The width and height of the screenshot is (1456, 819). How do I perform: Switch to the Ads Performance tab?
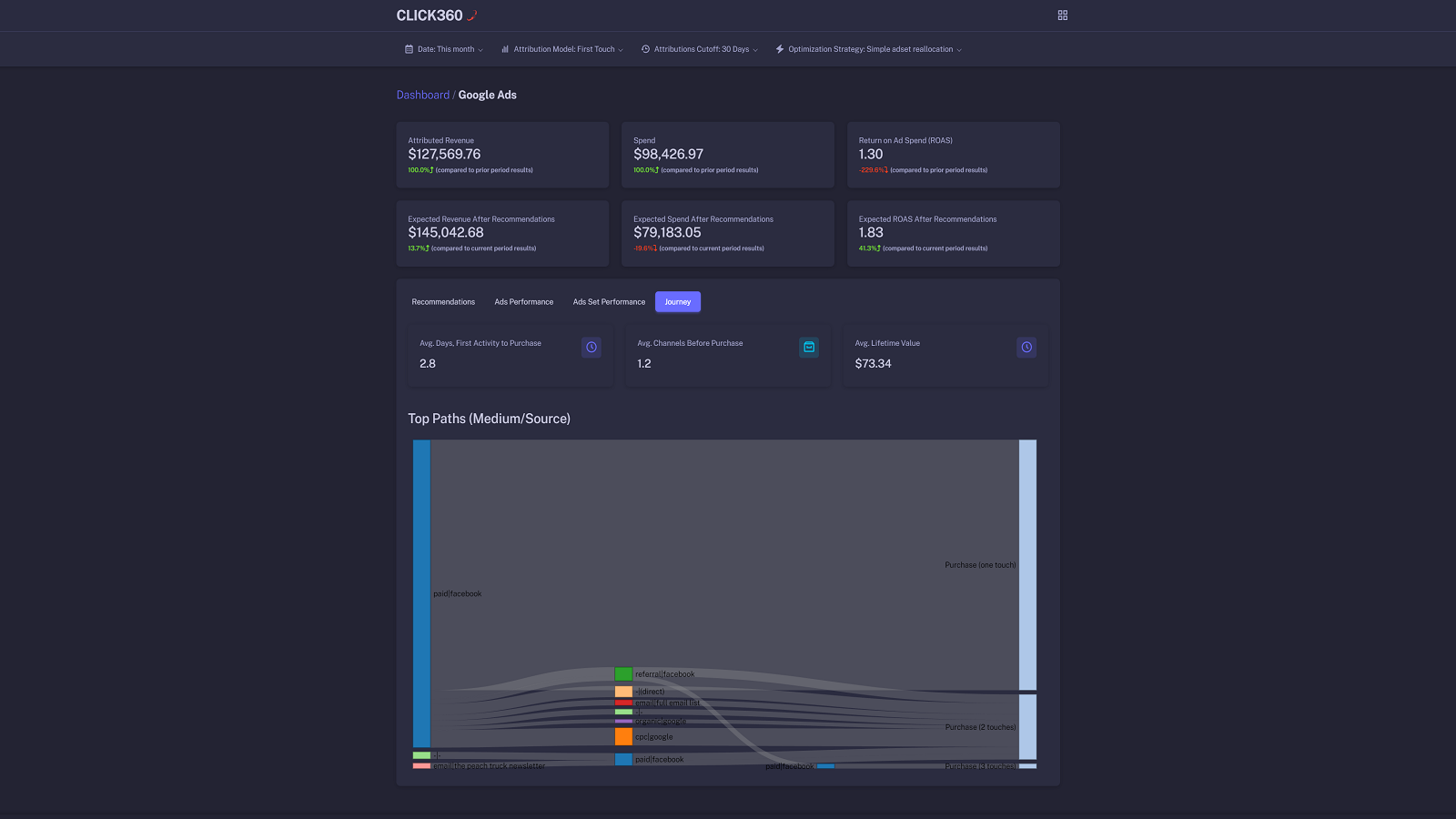tap(523, 301)
